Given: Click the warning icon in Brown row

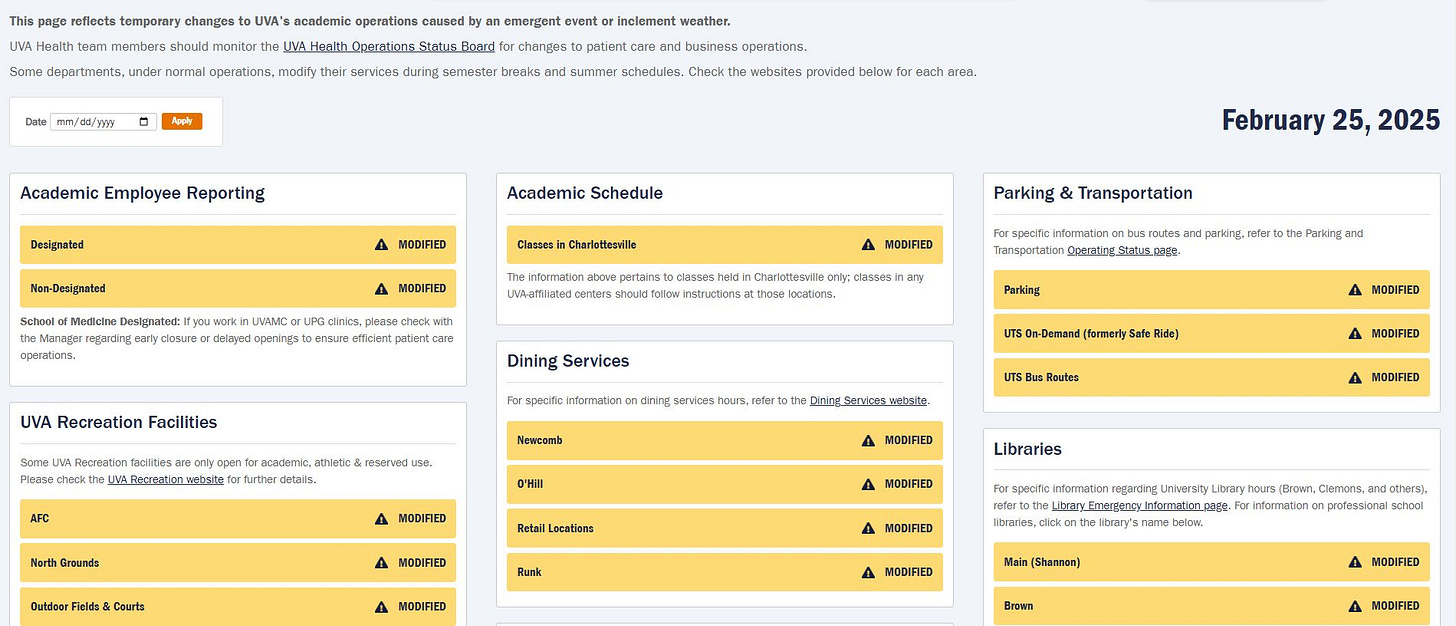Looking at the screenshot, I should (x=1355, y=606).
